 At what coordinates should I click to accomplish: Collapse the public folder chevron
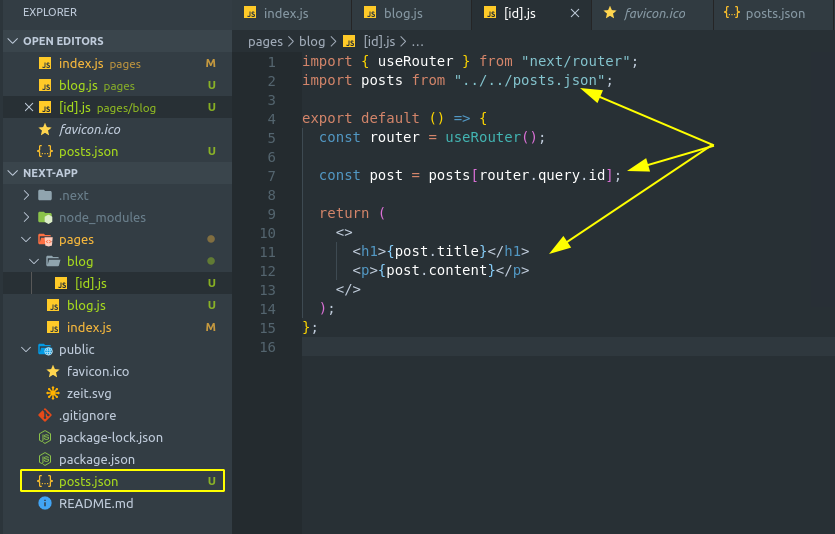point(26,349)
